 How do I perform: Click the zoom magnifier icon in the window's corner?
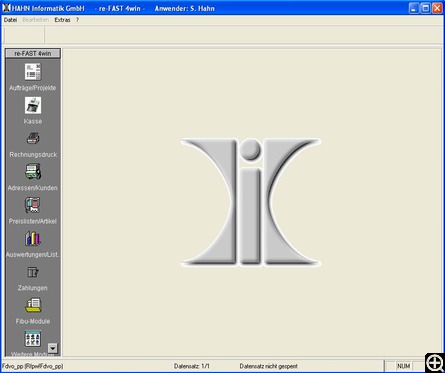435,363
